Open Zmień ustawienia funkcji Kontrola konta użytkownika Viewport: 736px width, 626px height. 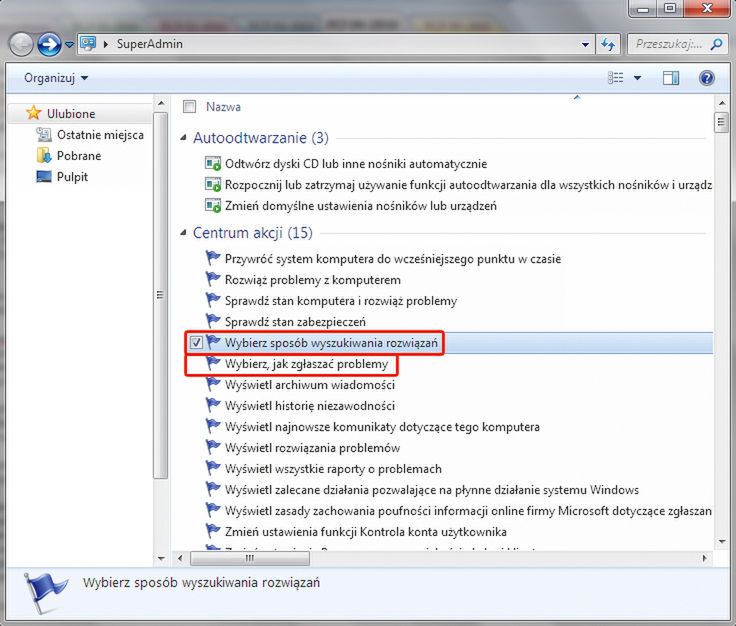point(366,532)
